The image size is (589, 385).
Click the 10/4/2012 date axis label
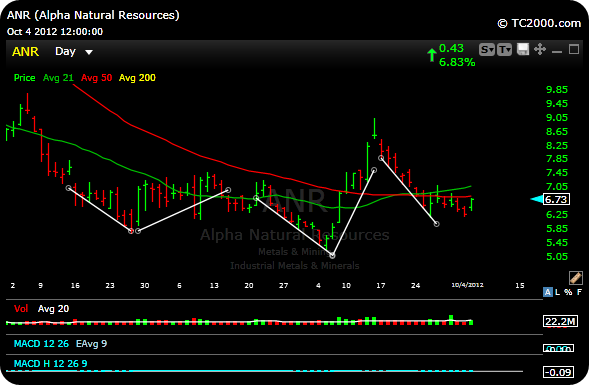tap(467, 285)
